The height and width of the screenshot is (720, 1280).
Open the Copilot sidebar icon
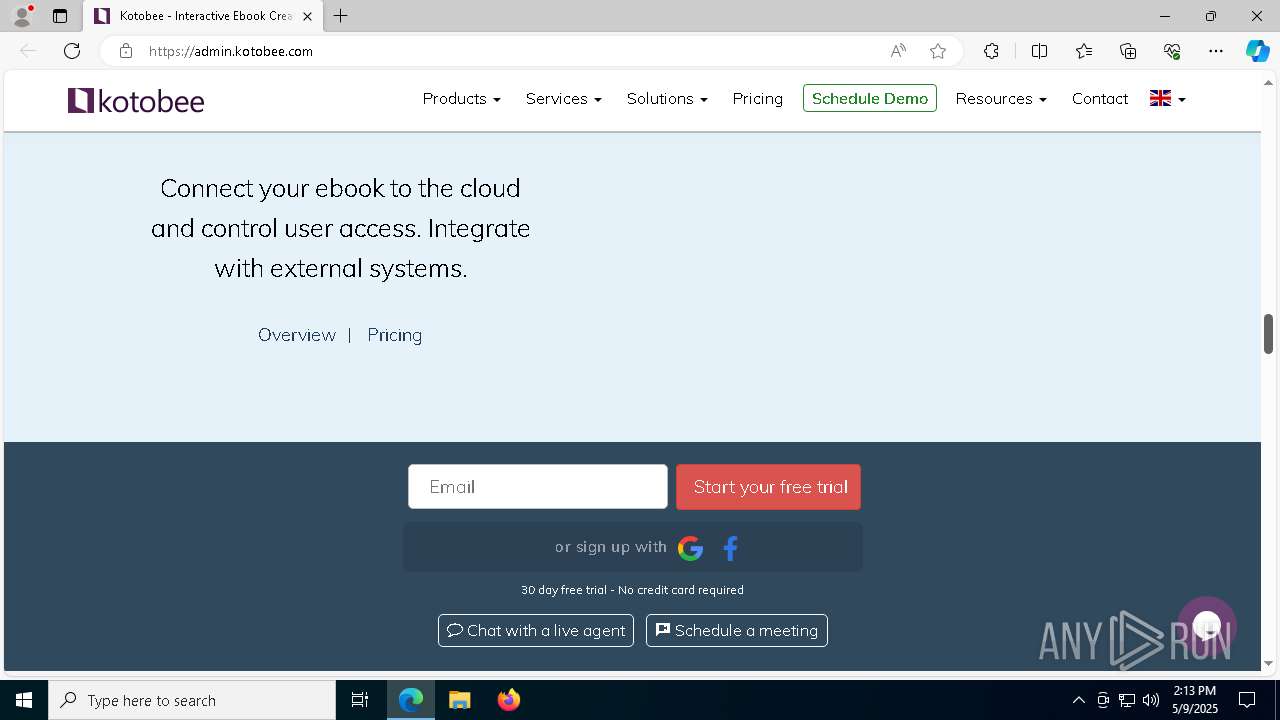[x=1258, y=51]
